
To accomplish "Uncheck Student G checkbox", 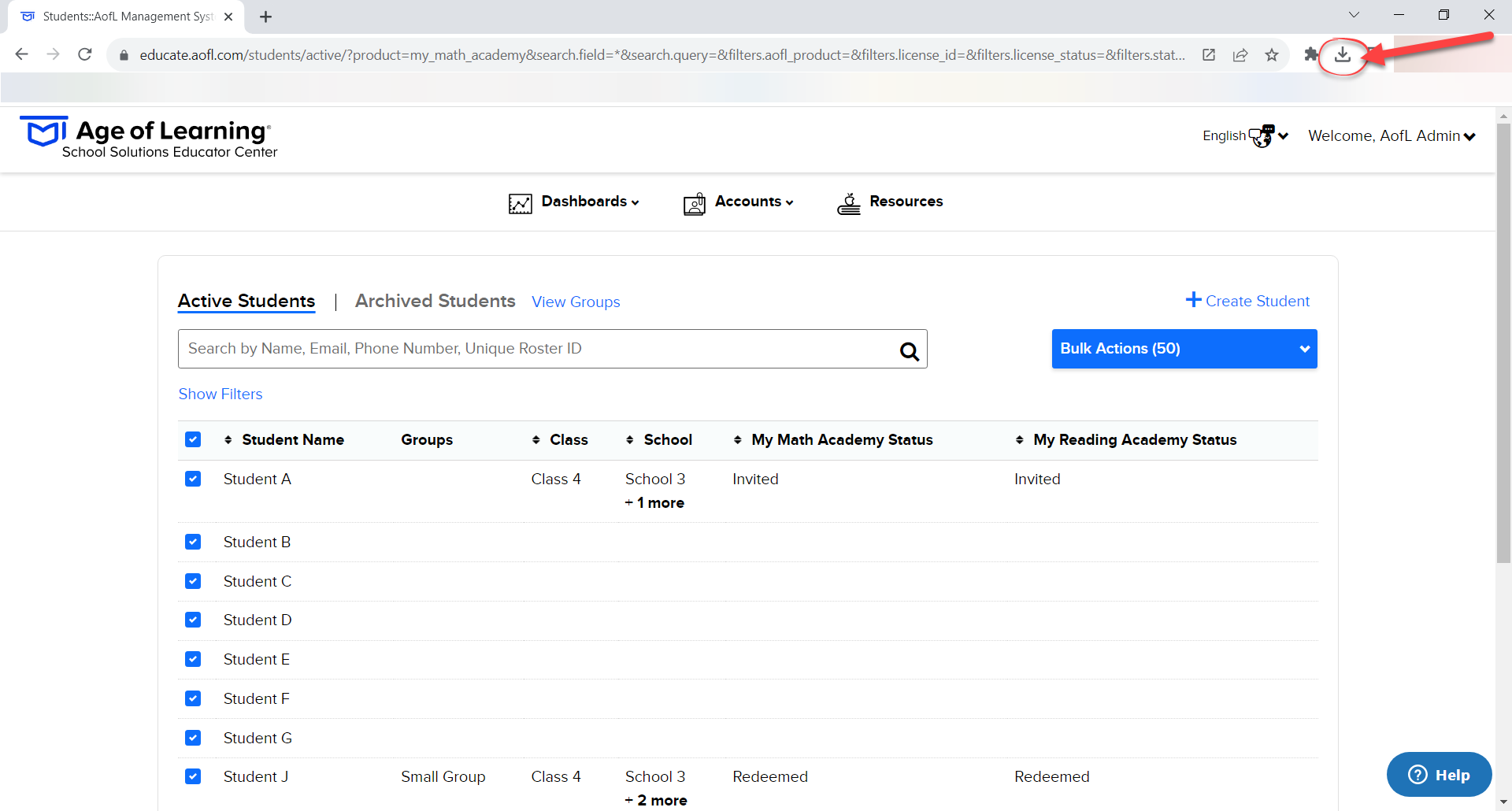I will (x=193, y=738).
